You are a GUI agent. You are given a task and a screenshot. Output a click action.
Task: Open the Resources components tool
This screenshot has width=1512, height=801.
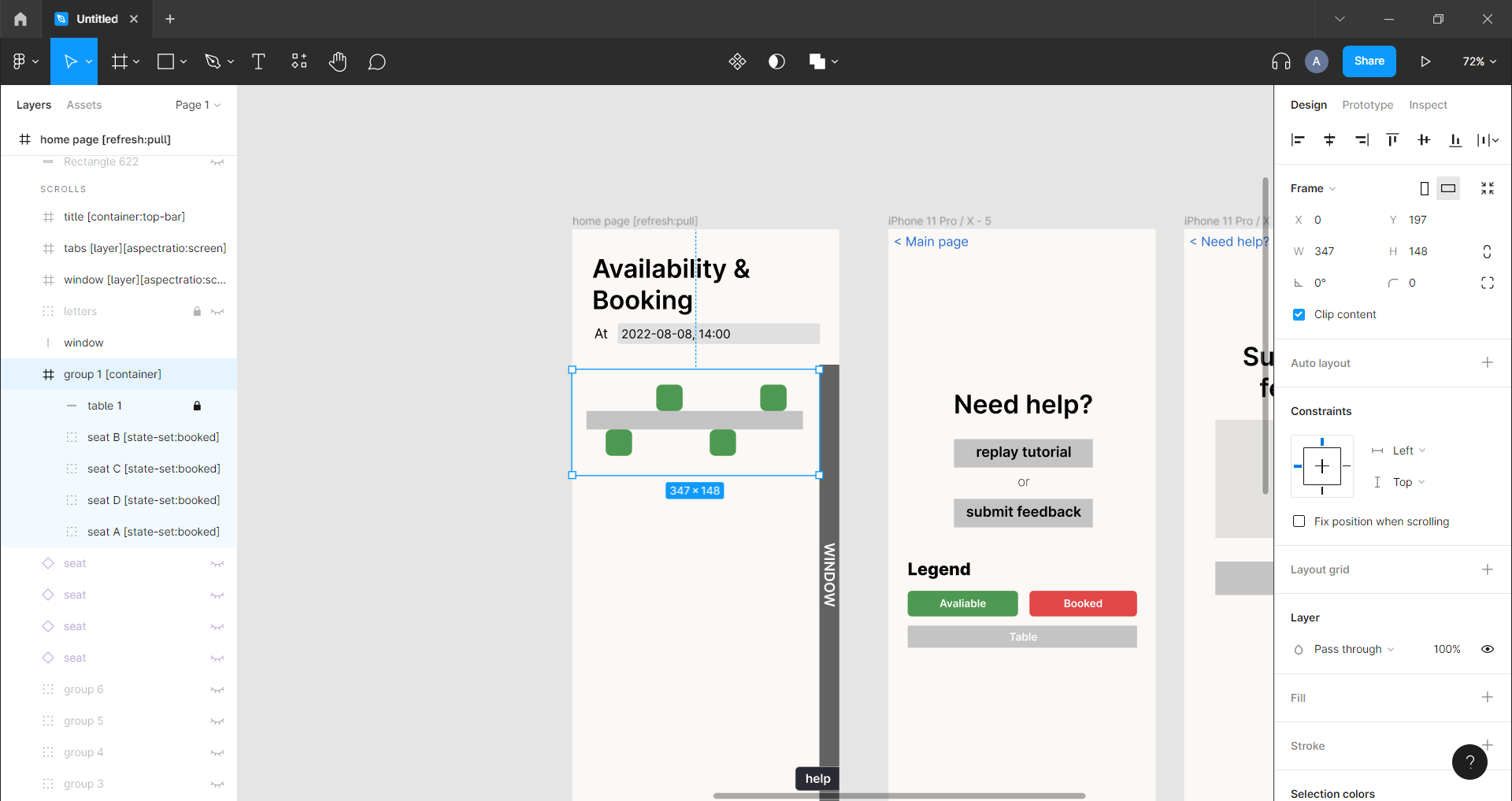tap(299, 61)
